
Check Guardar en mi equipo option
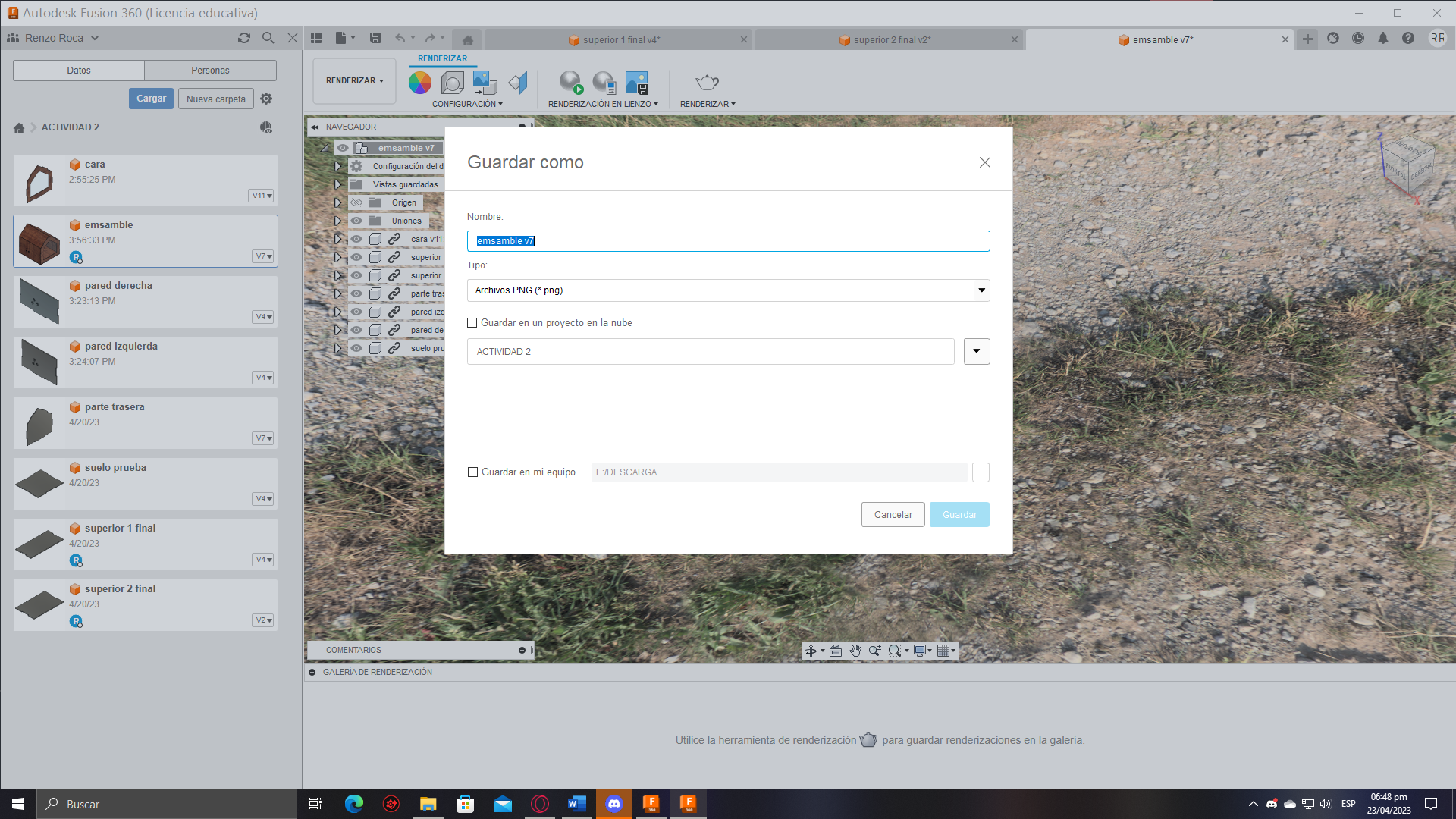[x=473, y=472]
